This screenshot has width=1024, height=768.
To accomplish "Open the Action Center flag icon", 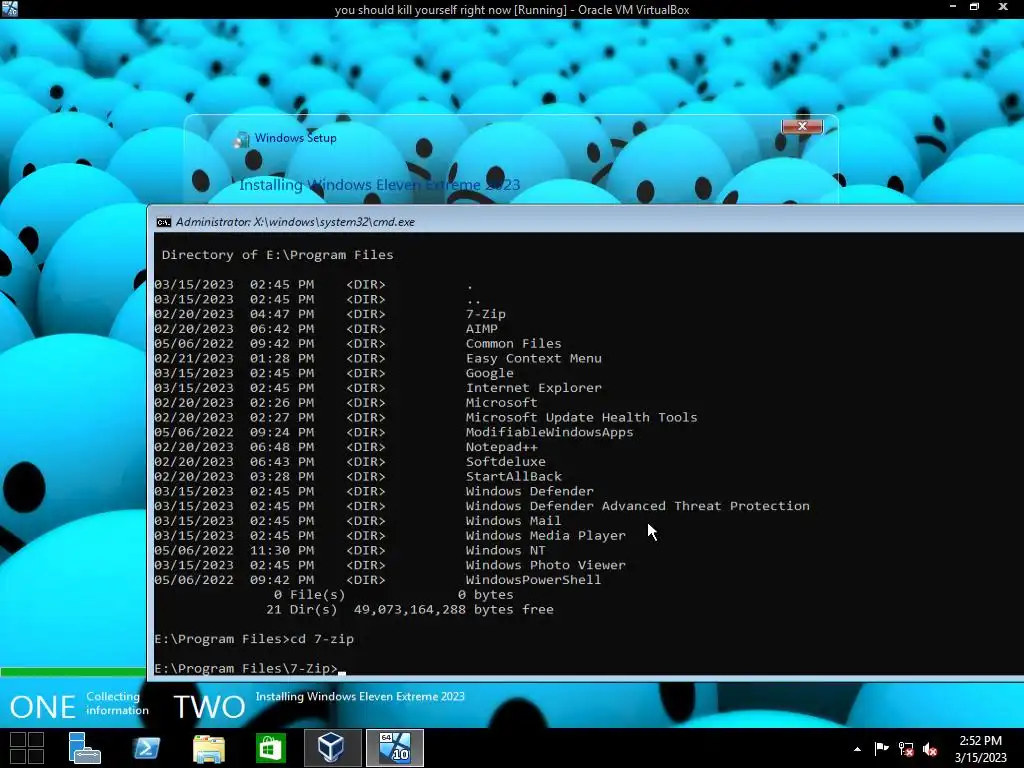I will pos(881,748).
